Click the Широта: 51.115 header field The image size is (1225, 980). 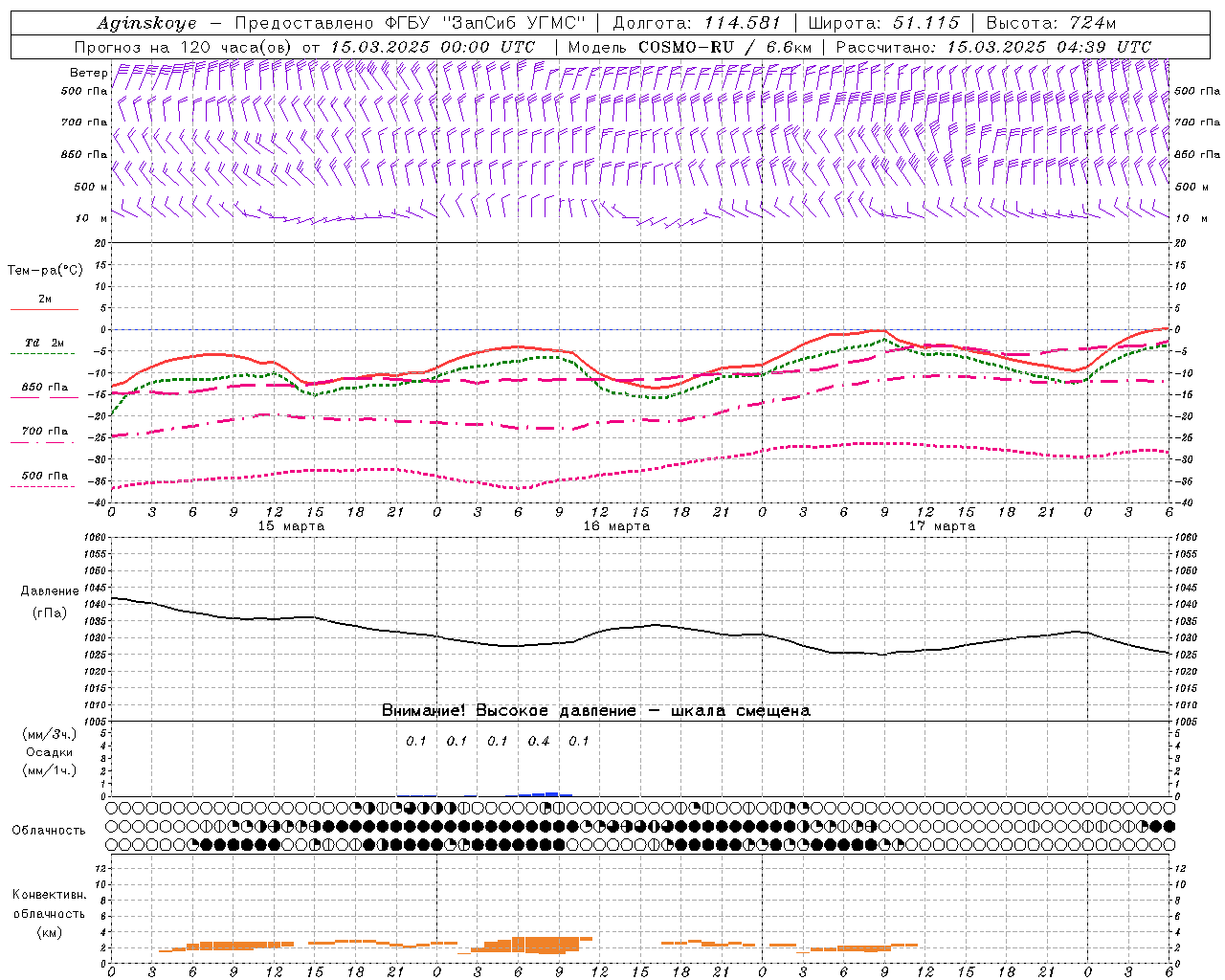click(x=883, y=23)
